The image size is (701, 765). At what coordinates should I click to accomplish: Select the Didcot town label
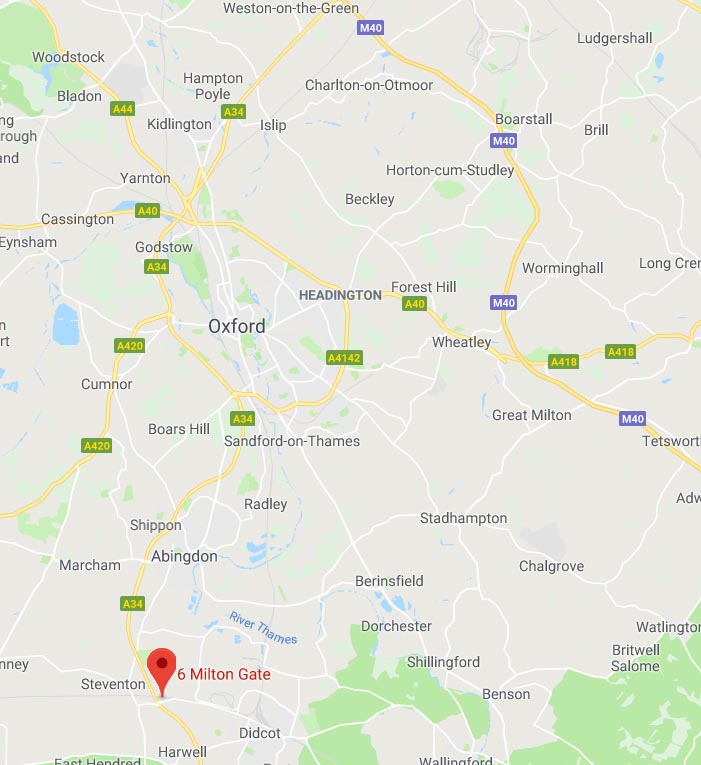point(260,733)
